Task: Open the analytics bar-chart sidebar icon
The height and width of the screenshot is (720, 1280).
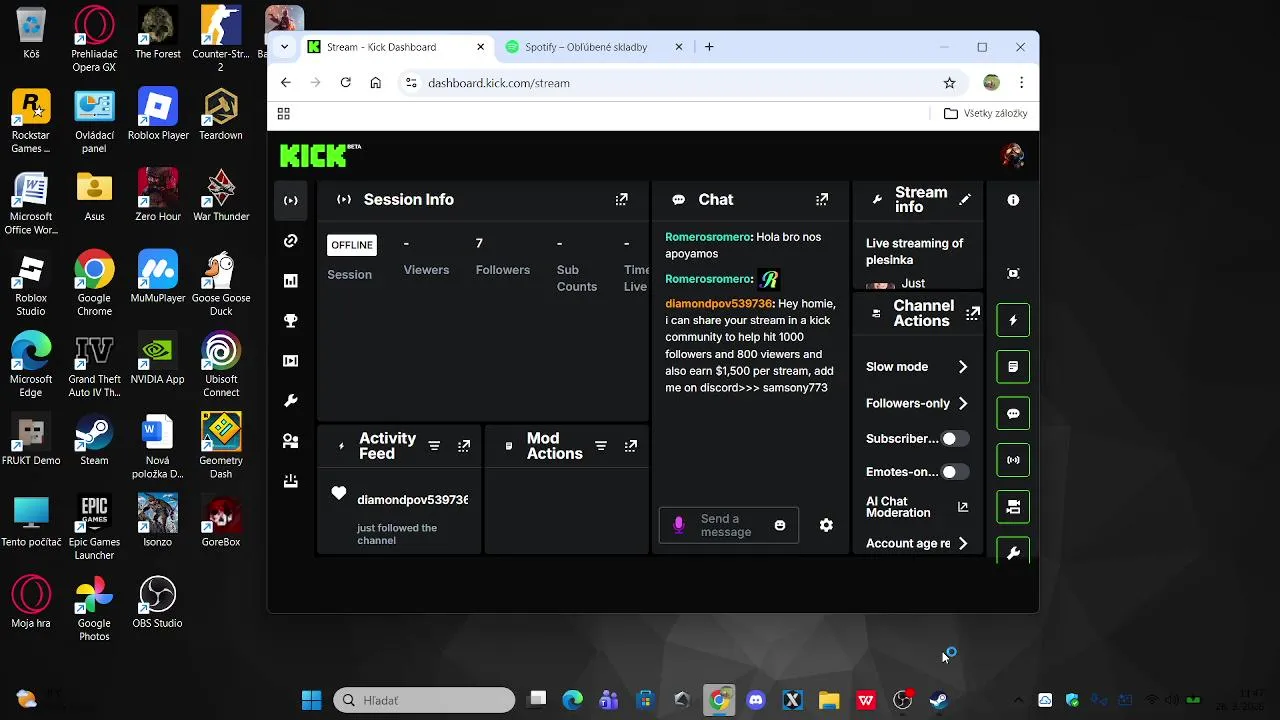Action: pos(291,281)
